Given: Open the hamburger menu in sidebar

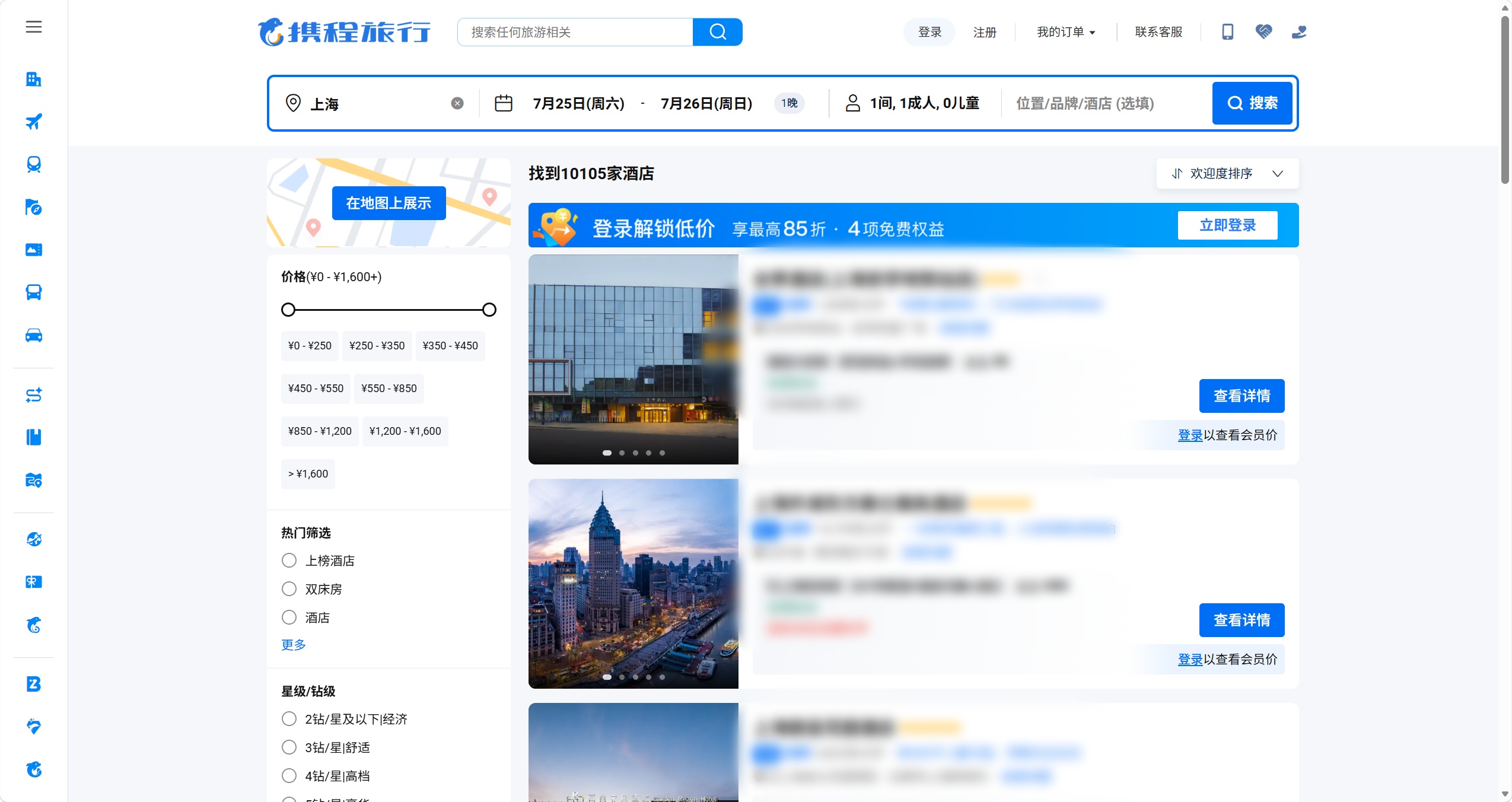Looking at the screenshot, I should point(34,27).
